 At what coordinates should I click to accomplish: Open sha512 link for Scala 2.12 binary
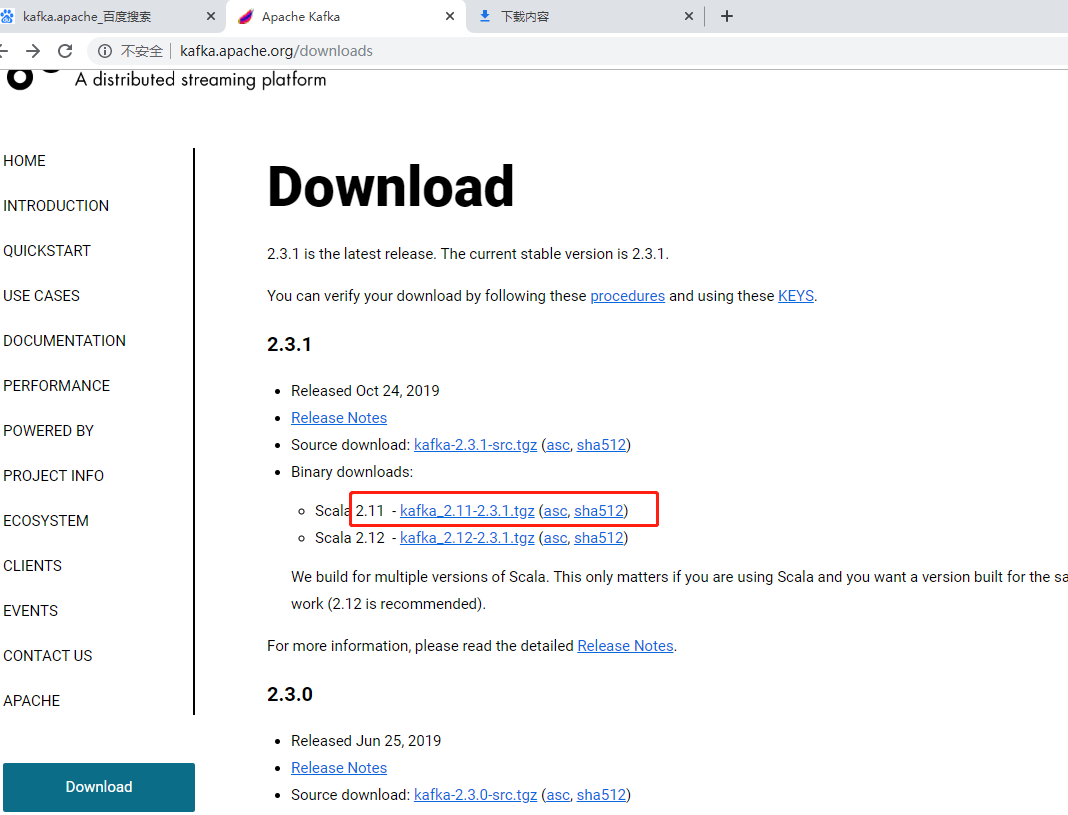pyautogui.click(x=599, y=538)
